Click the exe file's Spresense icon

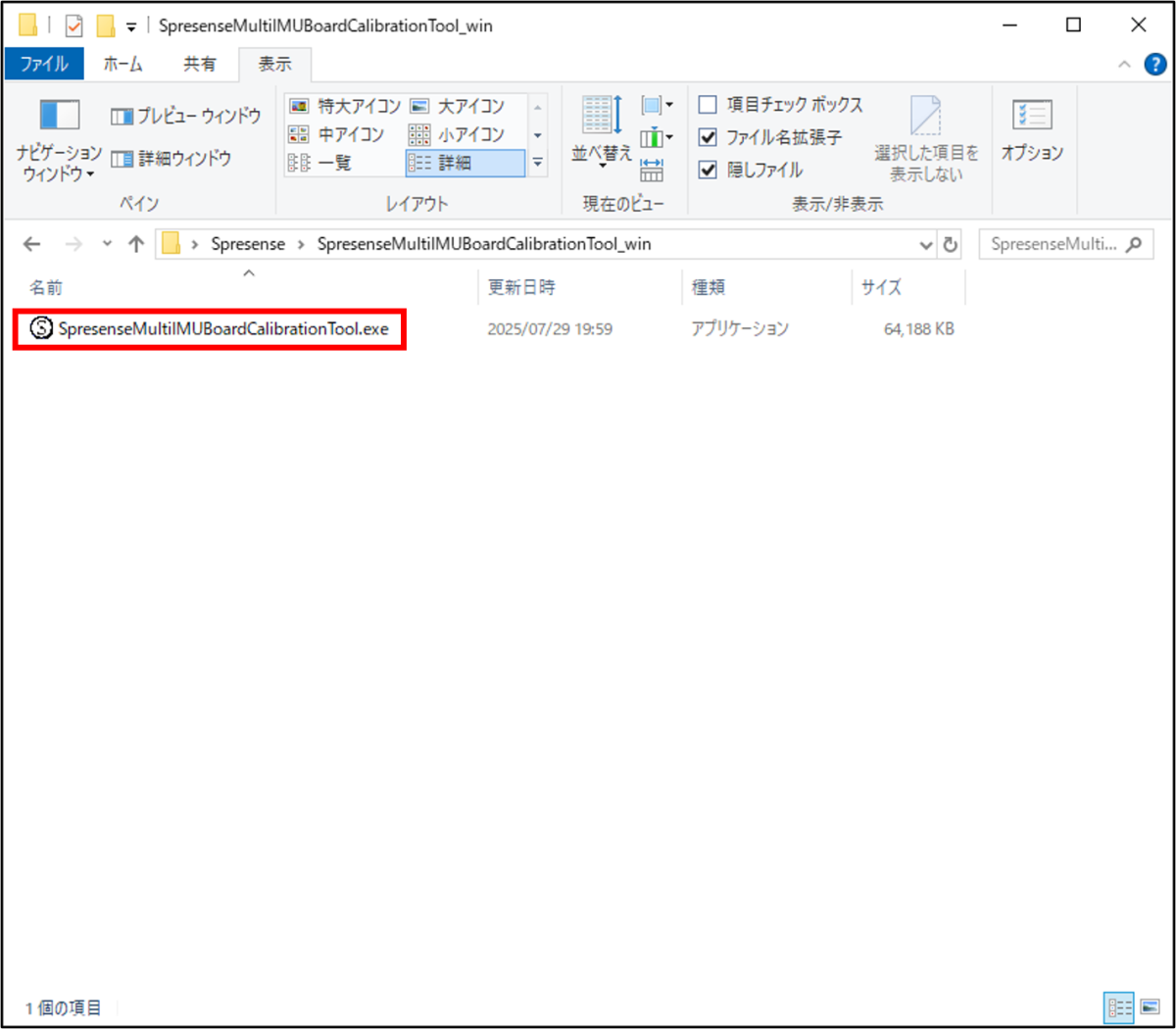coord(41,328)
